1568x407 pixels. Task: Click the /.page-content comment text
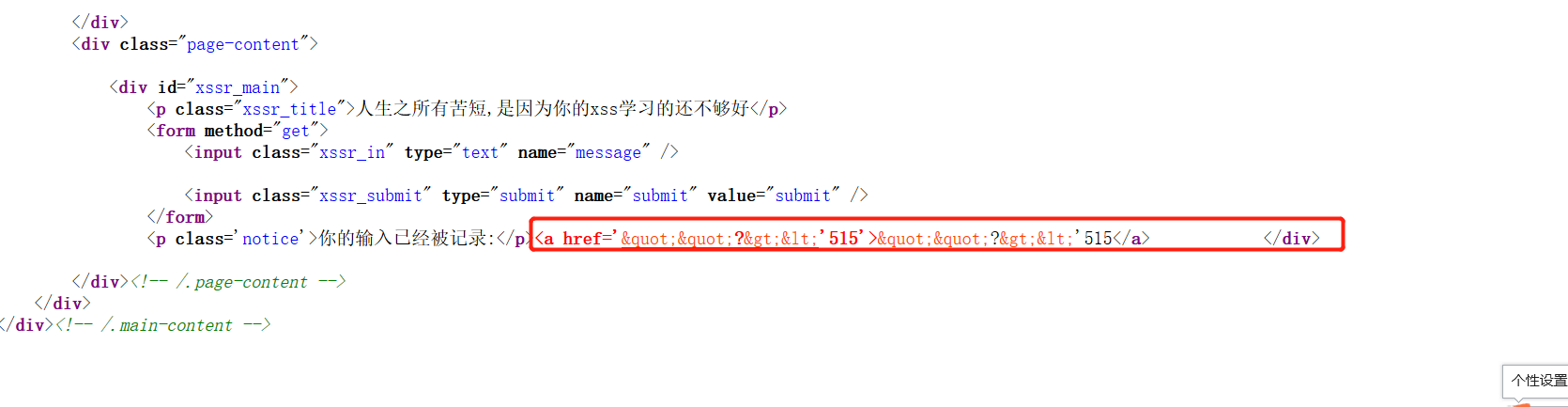241,282
